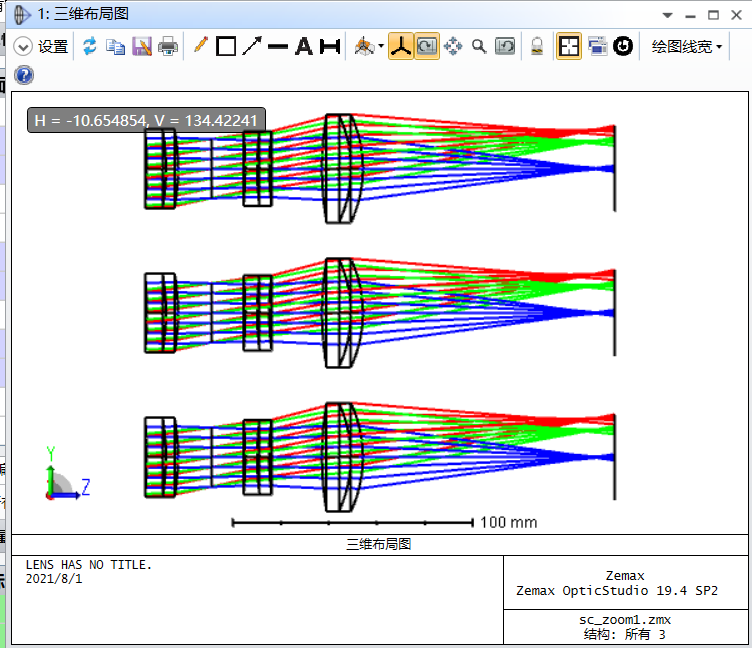Click the LENS HAS NO TITLE text
The width and height of the screenshot is (752, 648).
point(89,565)
